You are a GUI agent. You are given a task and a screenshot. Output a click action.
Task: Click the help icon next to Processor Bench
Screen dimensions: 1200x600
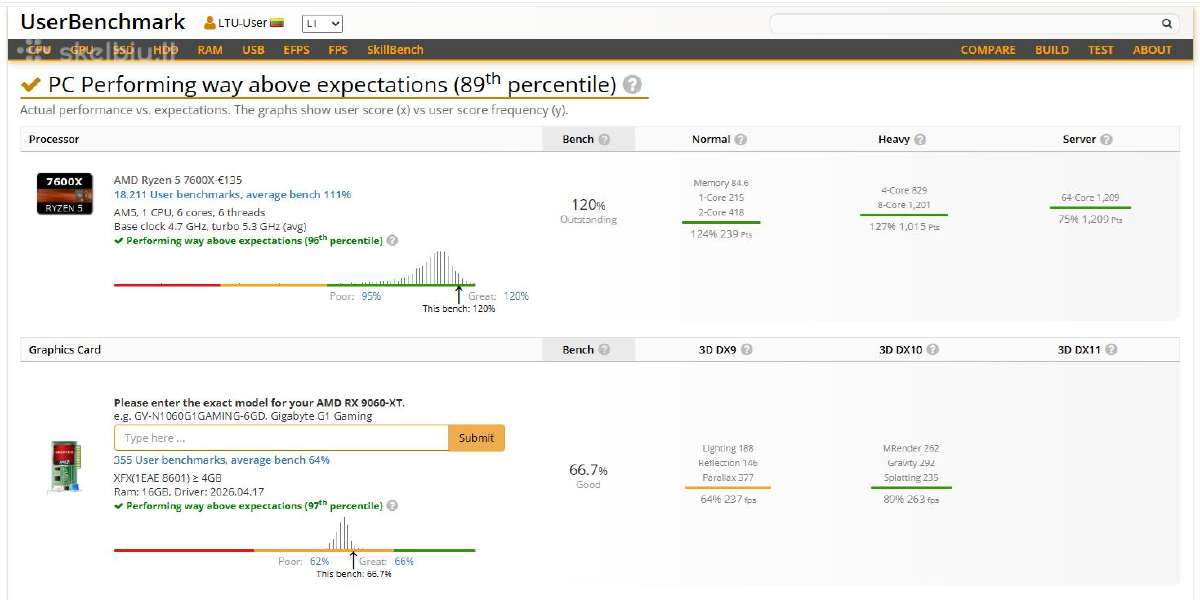pos(604,140)
